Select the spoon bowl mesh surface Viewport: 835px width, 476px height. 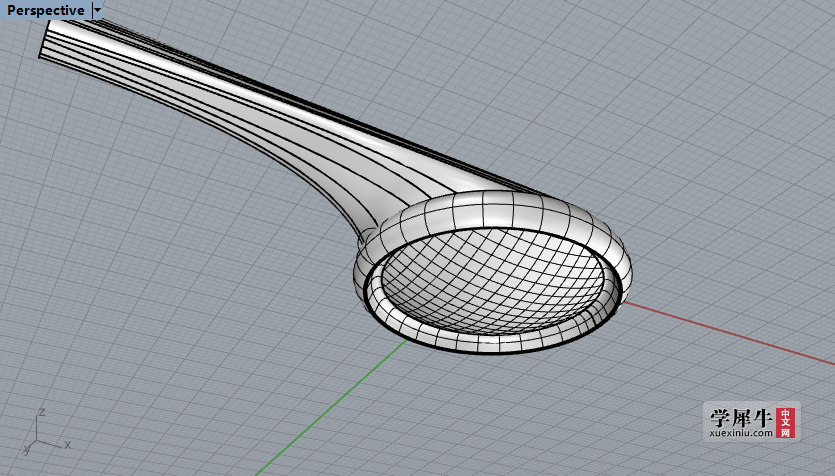(x=493, y=281)
